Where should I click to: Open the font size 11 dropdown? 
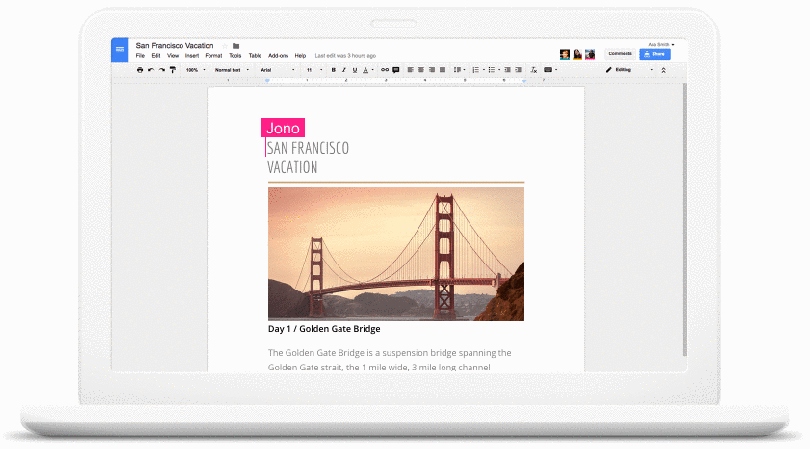(314, 70)
